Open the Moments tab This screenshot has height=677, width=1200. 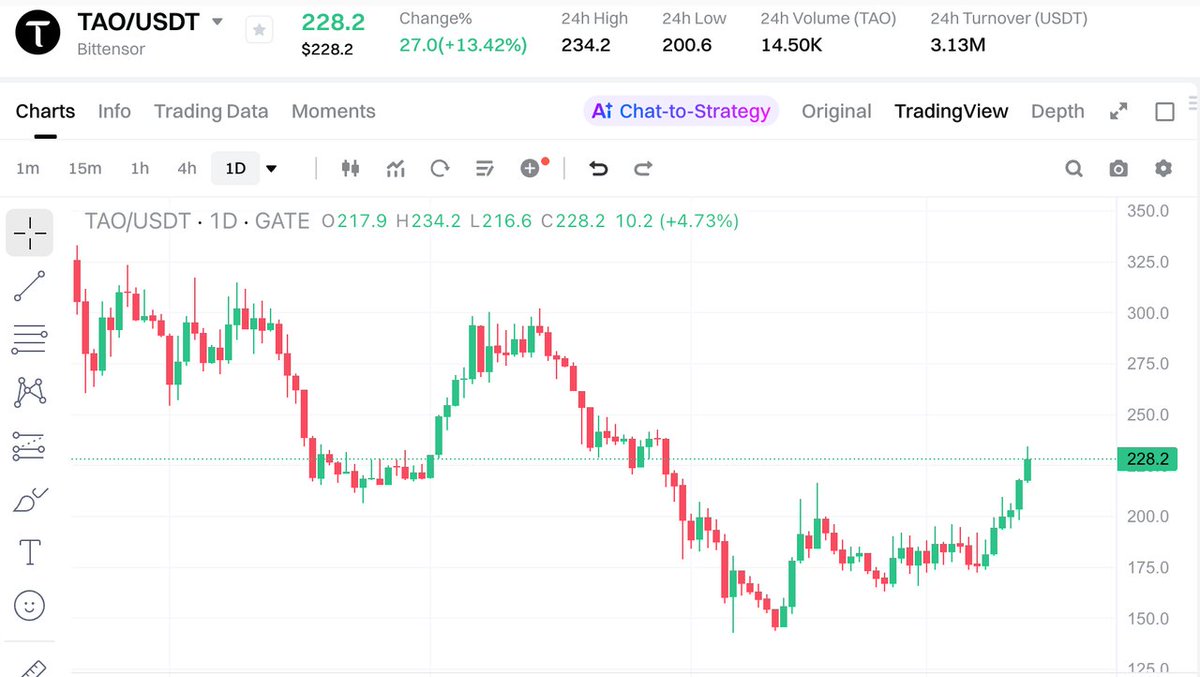pyautogui.click(x=333, y=111)
